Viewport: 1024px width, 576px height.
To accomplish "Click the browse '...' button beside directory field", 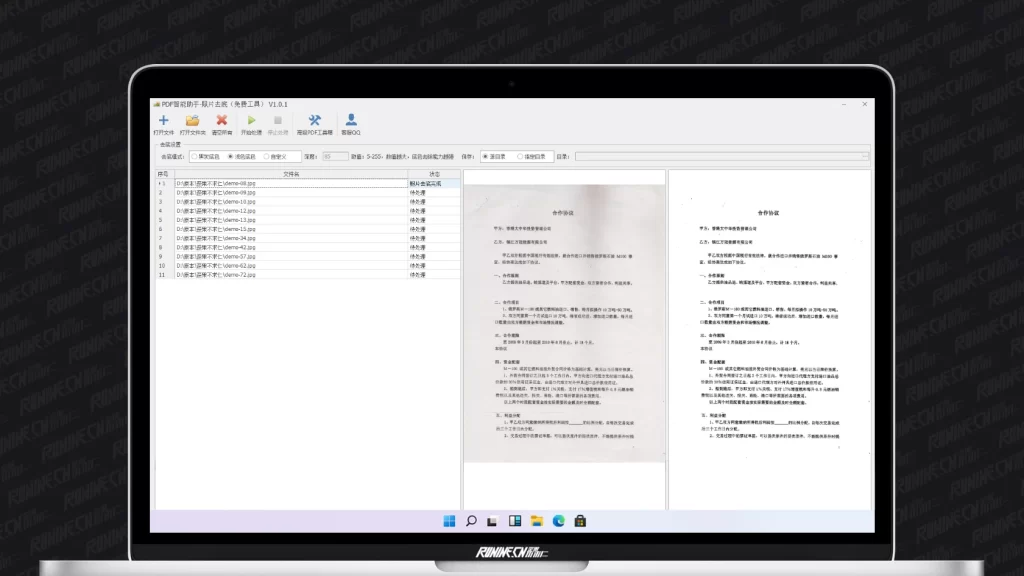I will point(865,156).
